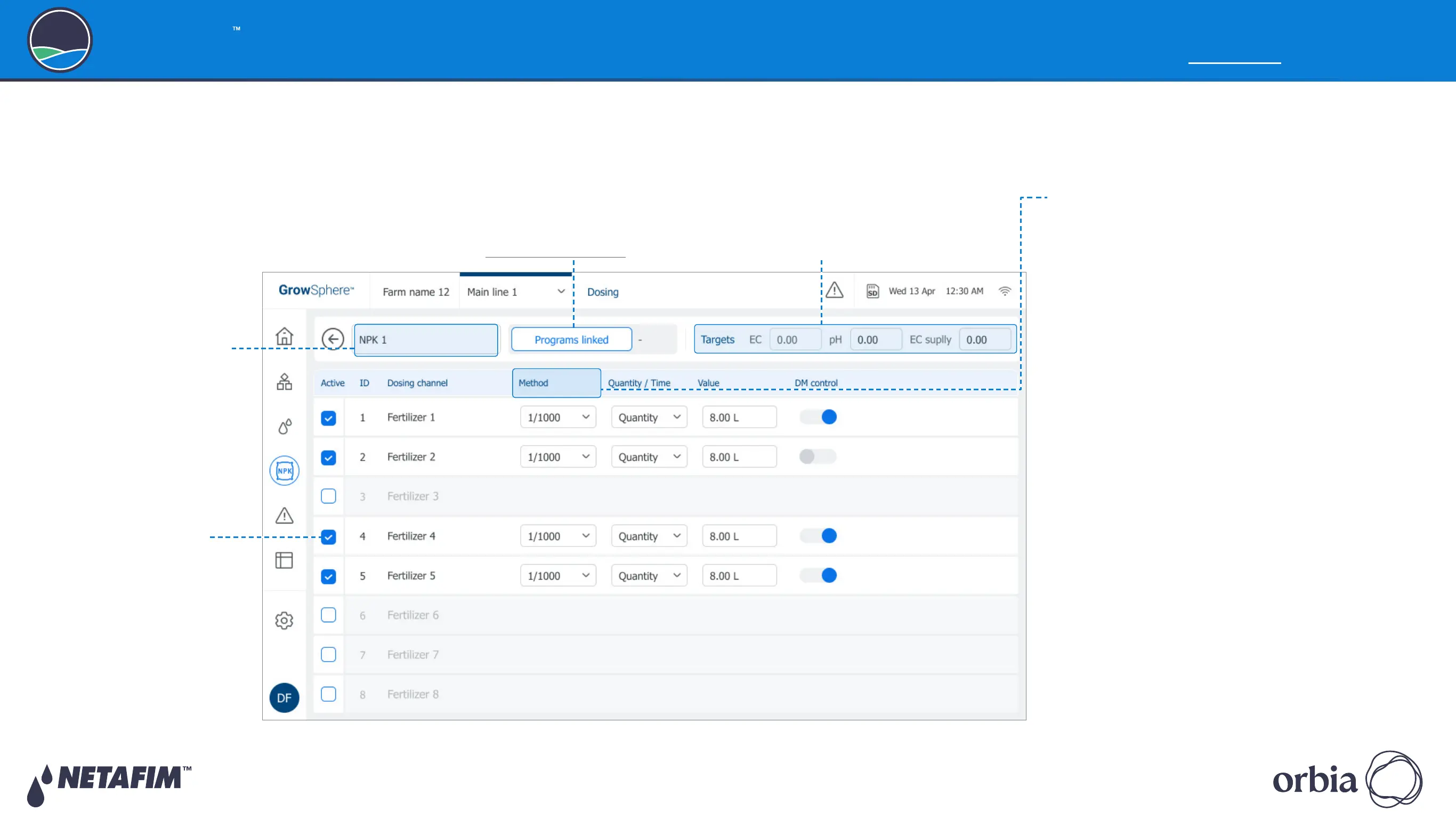Click the pH target value field
The image size is (1456, 819).
click(x=876, y=339)
